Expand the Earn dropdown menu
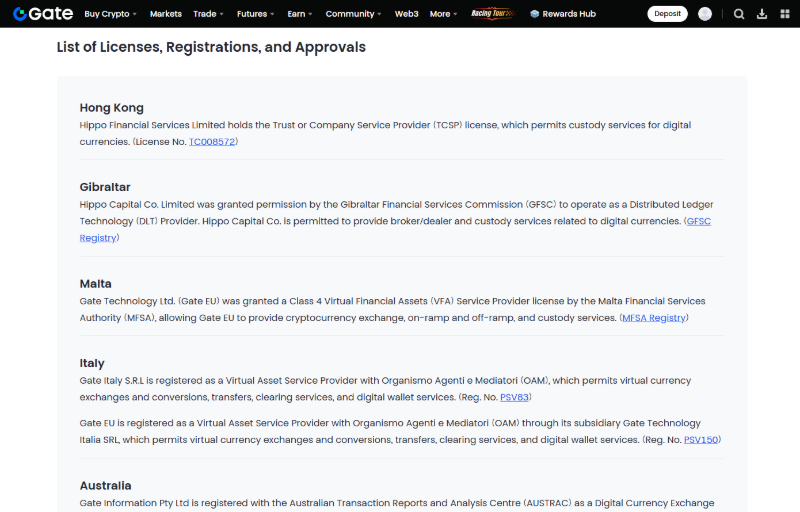 click(x=299, y=14)
